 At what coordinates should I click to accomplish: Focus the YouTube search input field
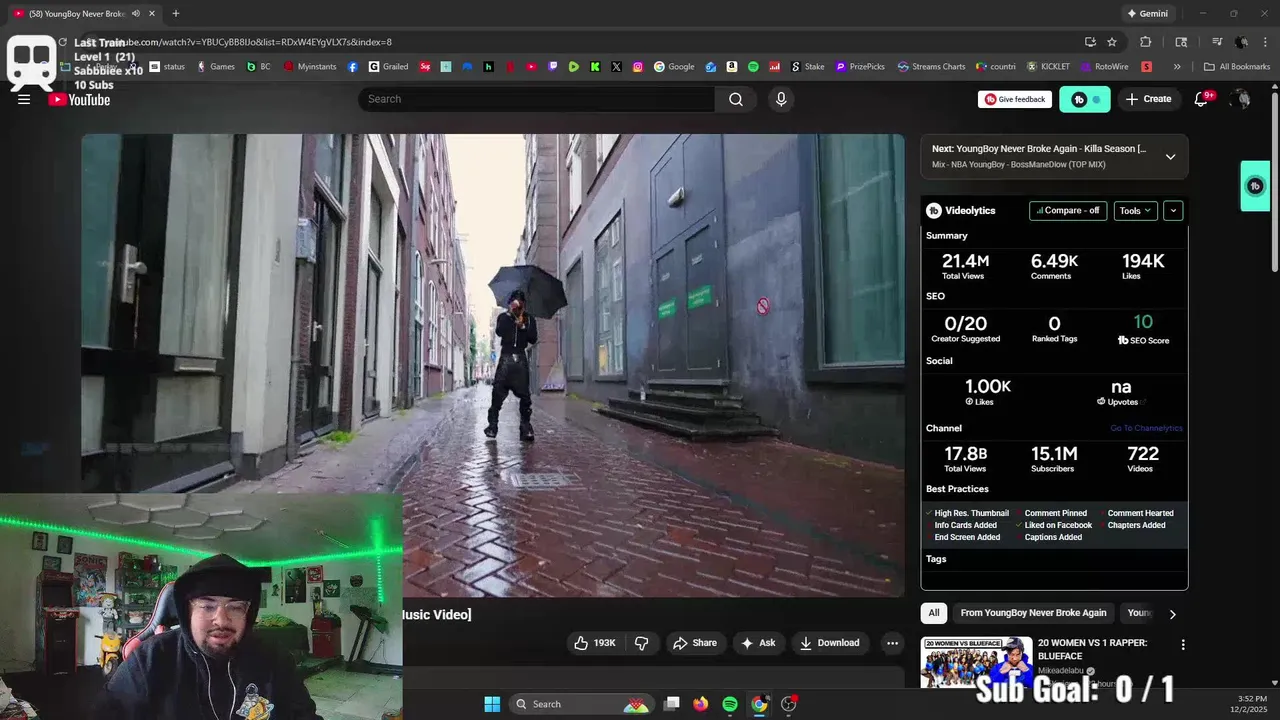(x=537, y=99)
